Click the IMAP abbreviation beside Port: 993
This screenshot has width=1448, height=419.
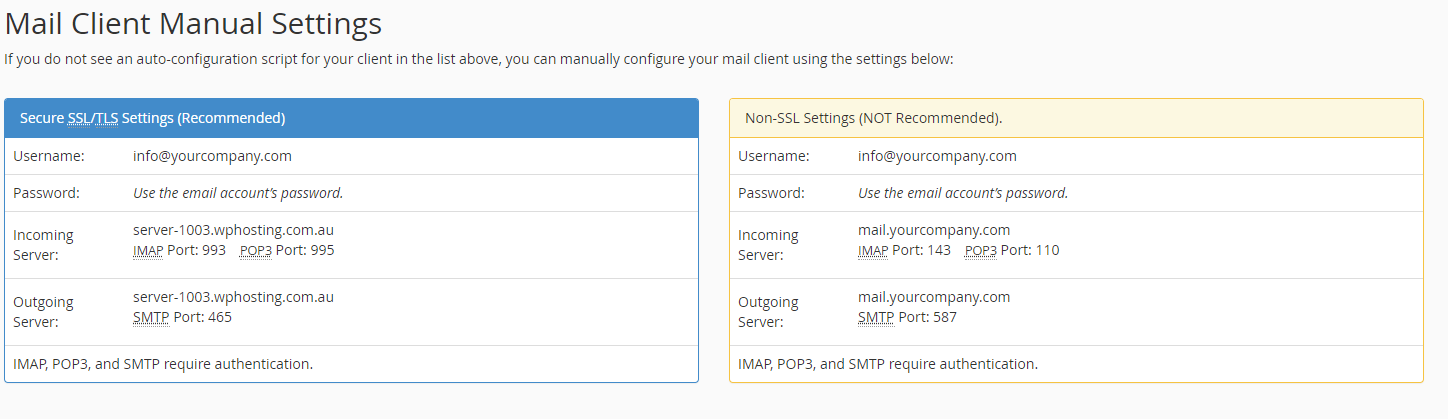click(148, 250)
